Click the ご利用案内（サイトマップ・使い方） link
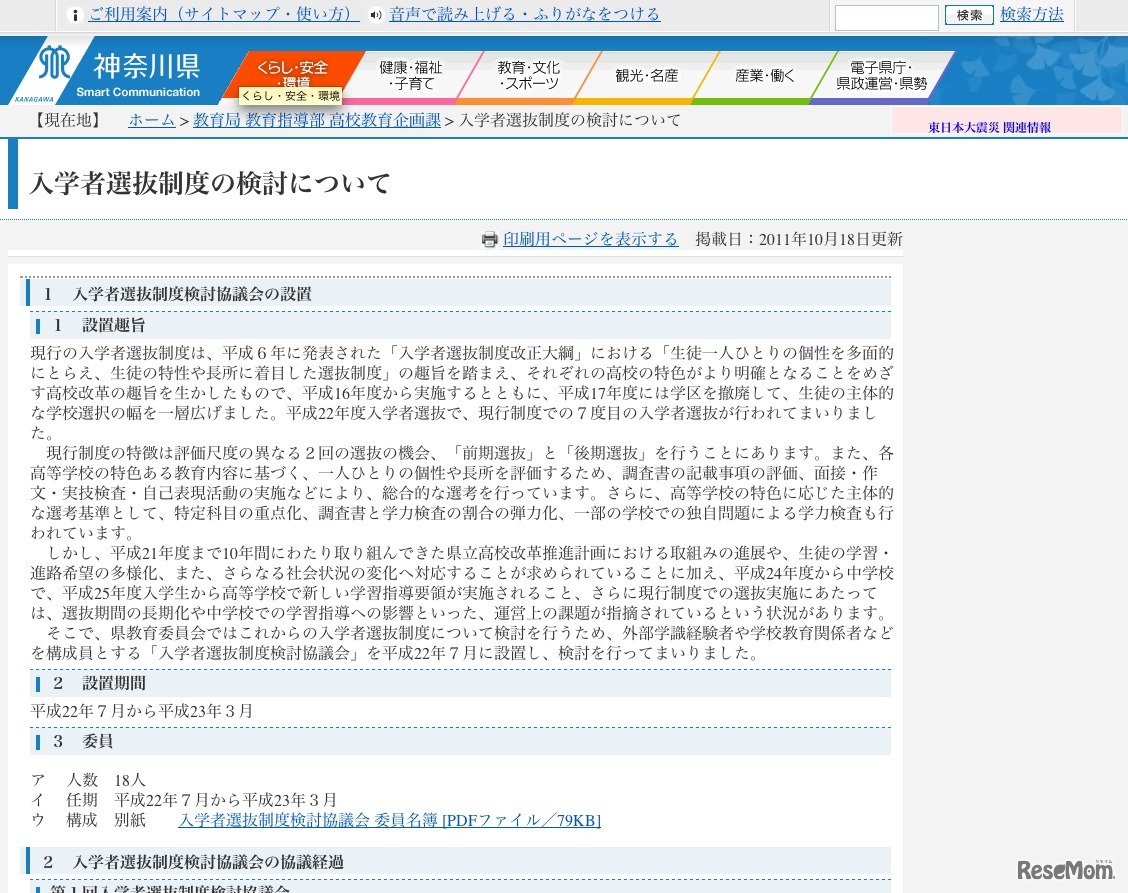Viewport: 1128px width, 893px height. (x=222, y=14)
